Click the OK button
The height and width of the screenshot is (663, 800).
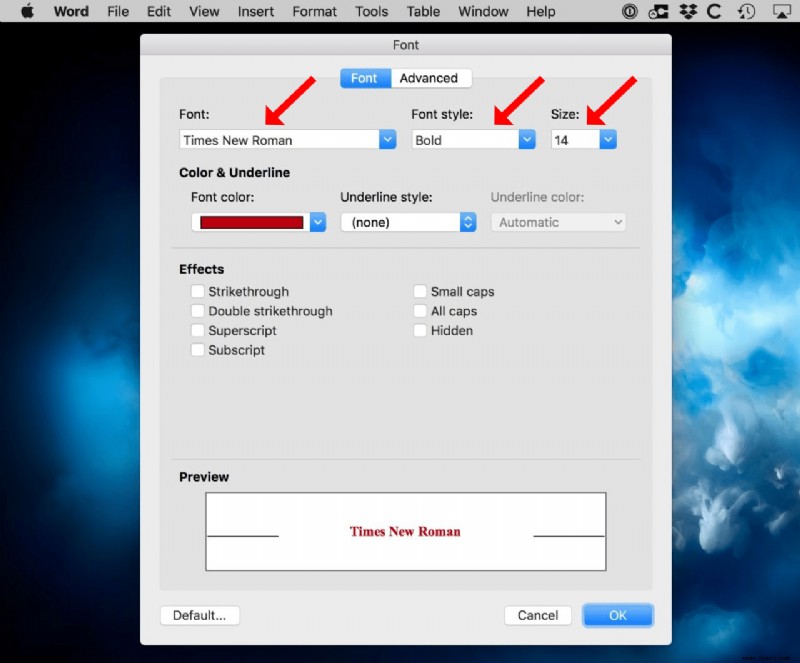617,615
